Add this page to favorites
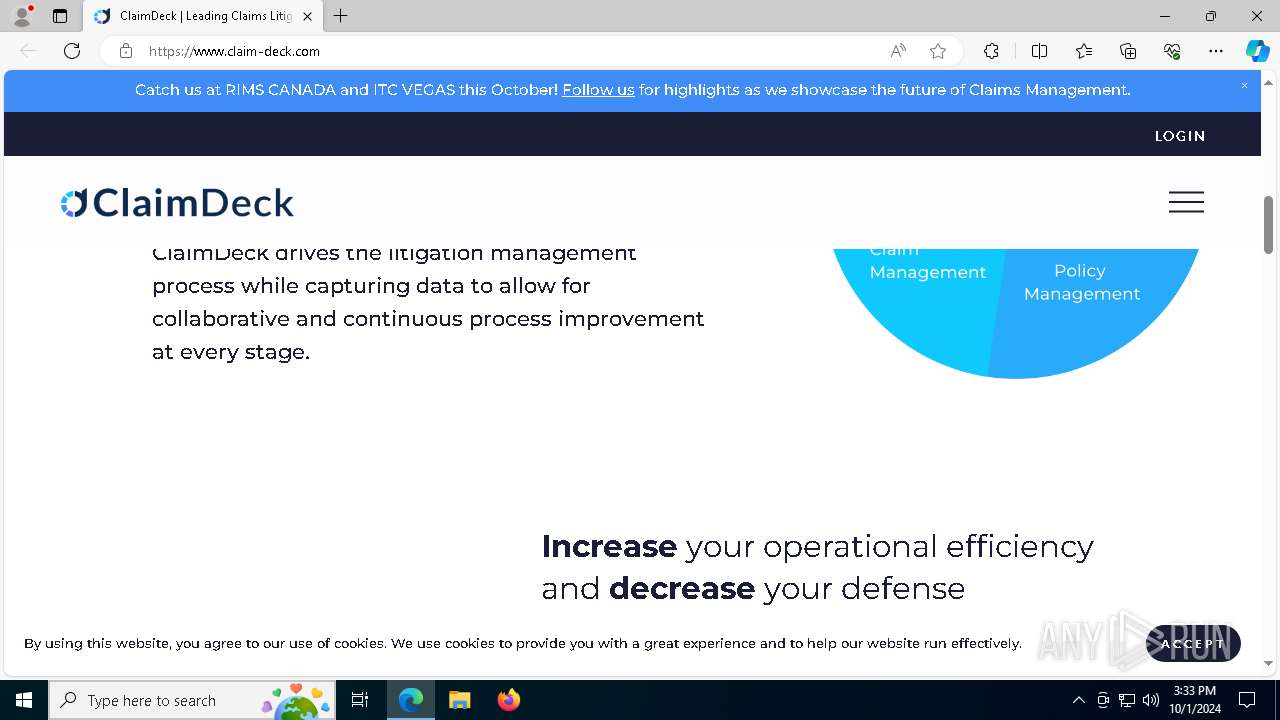 point(938,51)
